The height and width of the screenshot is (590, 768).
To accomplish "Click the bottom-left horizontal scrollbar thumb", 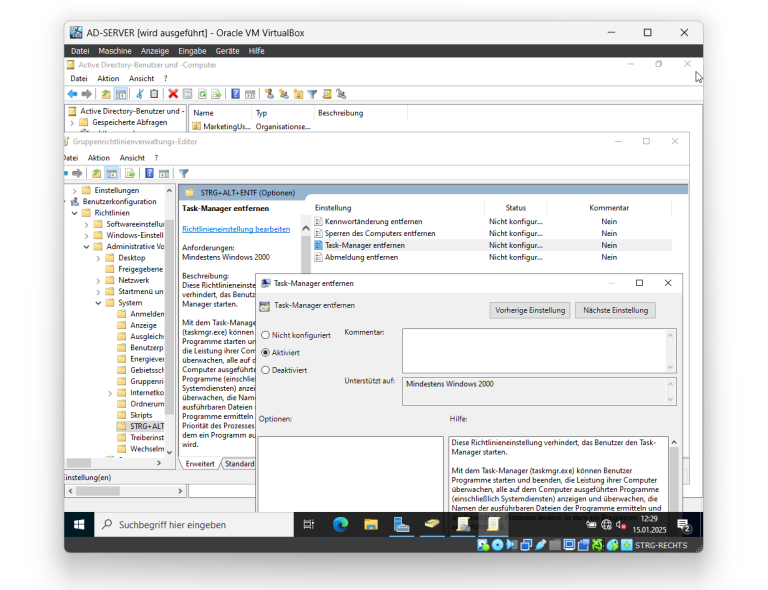I will tap(97, 491).
